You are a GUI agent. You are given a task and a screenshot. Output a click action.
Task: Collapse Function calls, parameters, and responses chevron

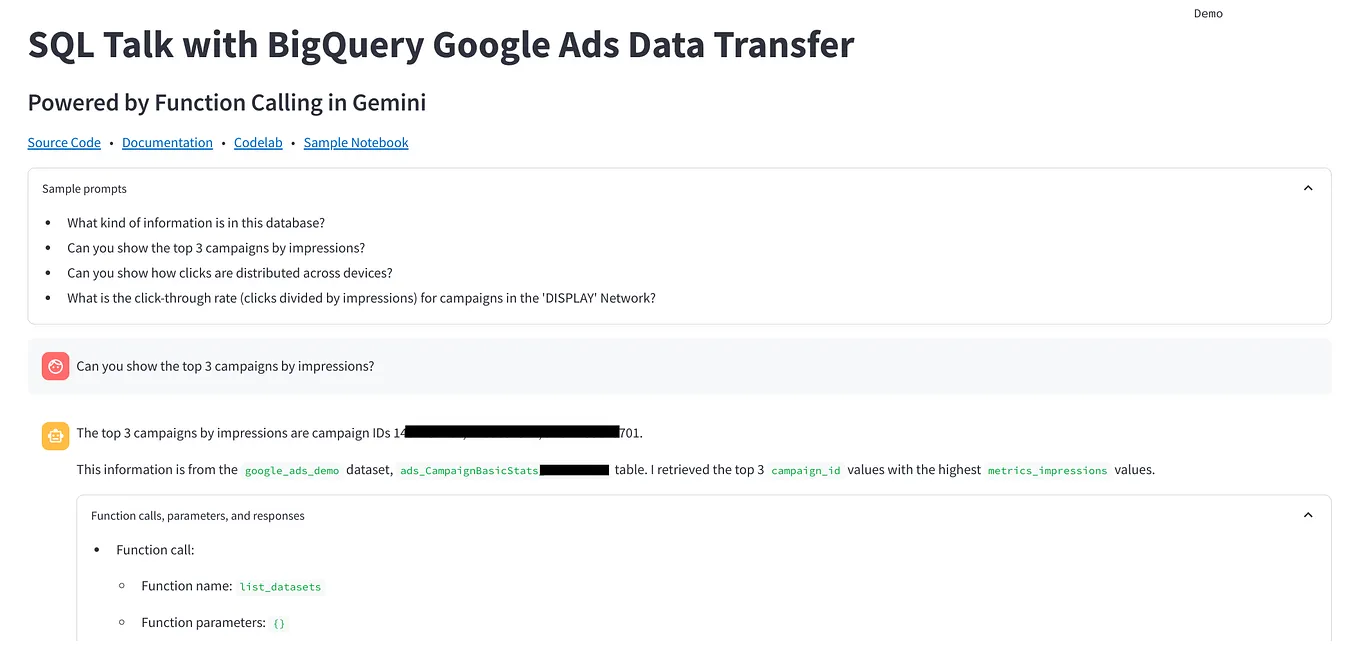point(1307,515)
